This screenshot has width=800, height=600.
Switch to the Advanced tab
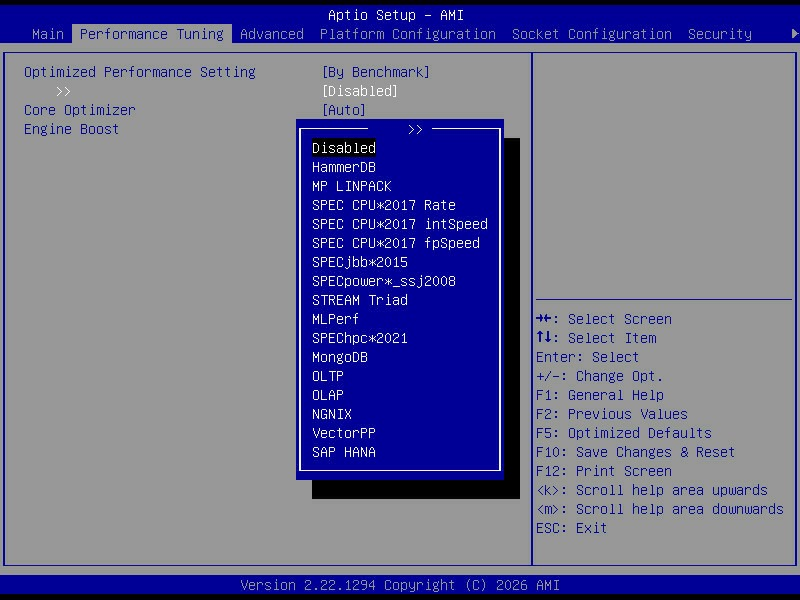[271, 34]
